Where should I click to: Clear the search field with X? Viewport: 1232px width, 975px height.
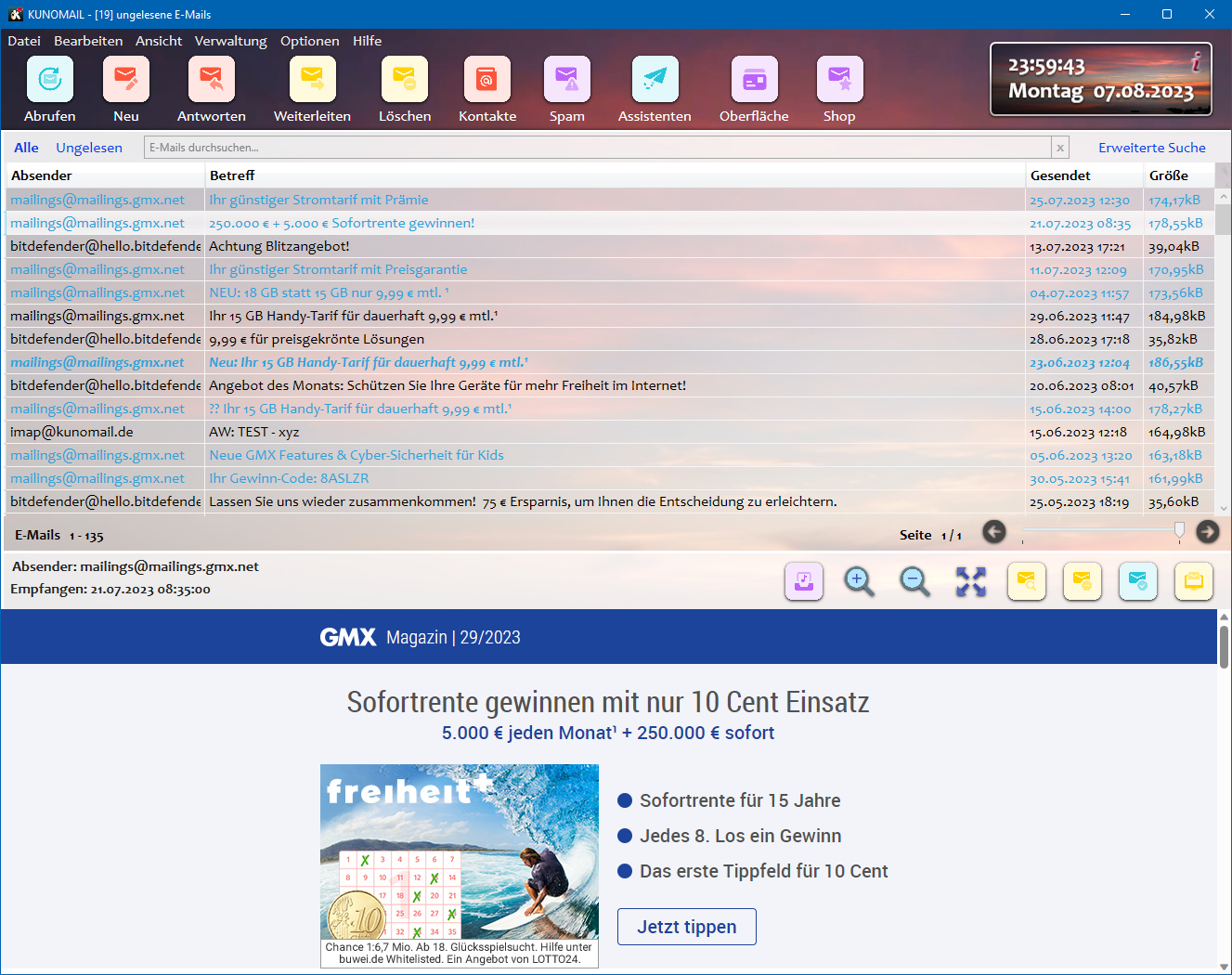[x=1060, y=148]
